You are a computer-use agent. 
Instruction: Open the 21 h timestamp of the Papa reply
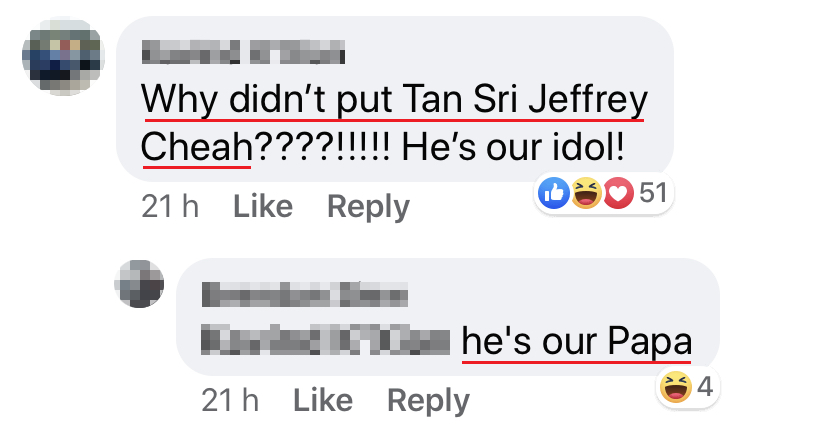tap(230, 400)
